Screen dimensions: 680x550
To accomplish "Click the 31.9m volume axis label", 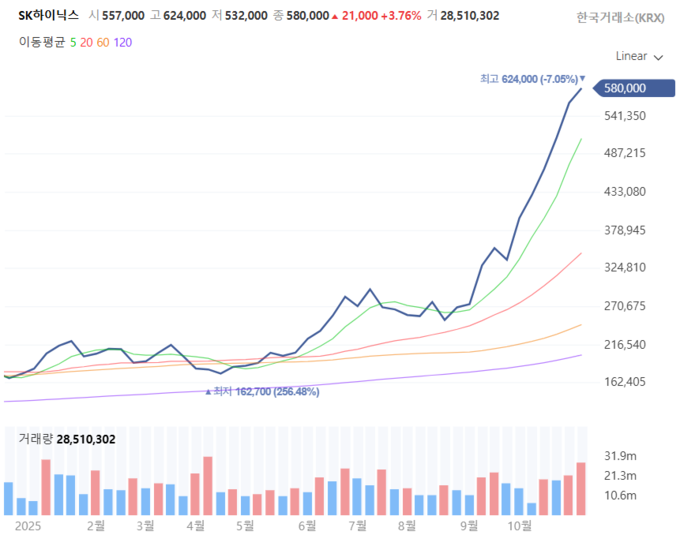I will pos(620,456).
